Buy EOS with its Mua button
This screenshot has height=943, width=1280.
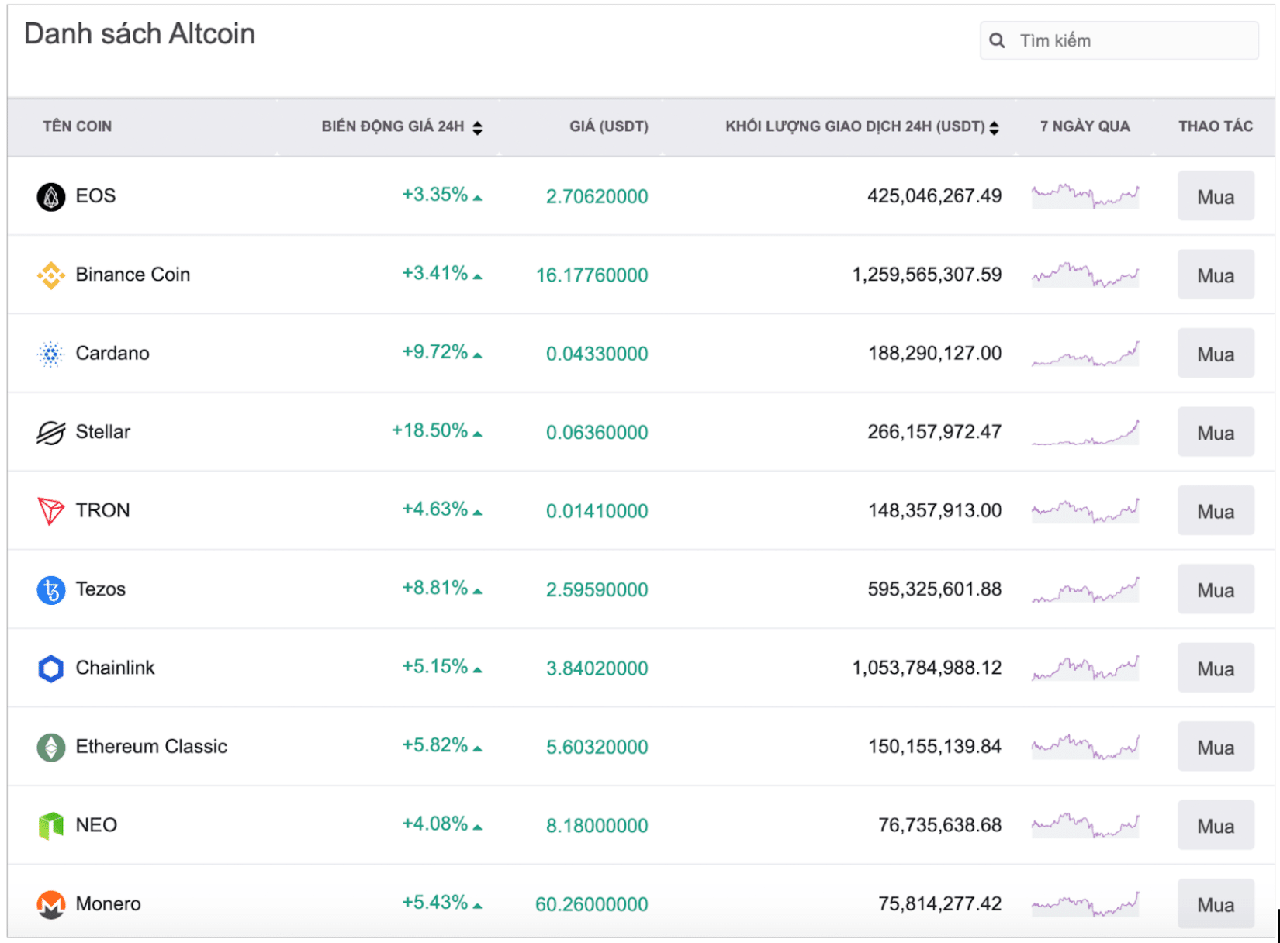[1216, 196]
